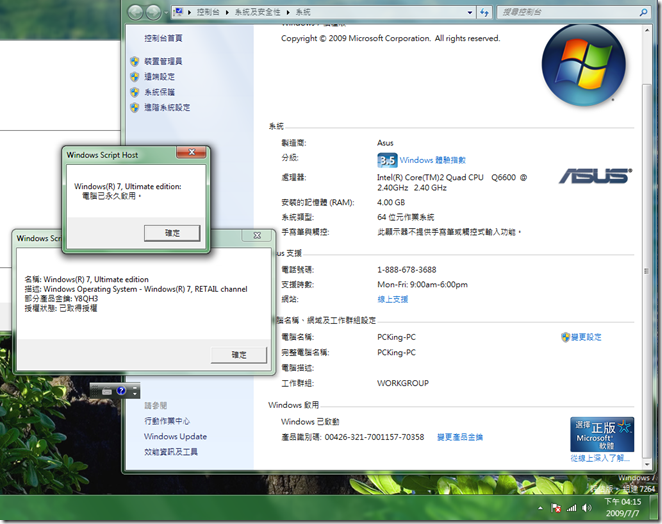The image size is (662, 524).
Task: Expand the arrow after the 系統及安全性 breadcrumb
Action: [288, 13]
